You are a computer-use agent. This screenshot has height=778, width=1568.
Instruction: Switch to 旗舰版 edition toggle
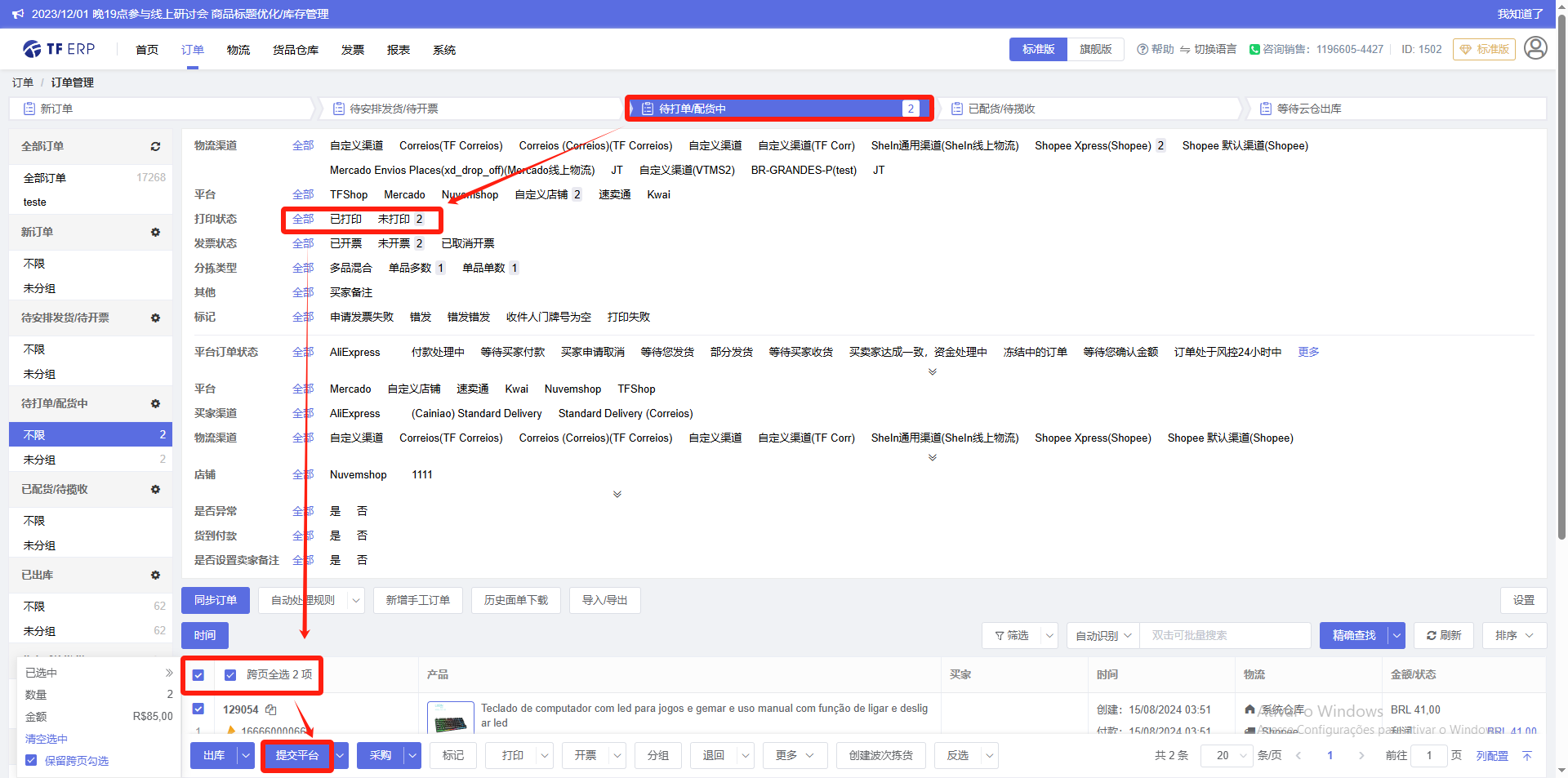tap(1096, 49)
